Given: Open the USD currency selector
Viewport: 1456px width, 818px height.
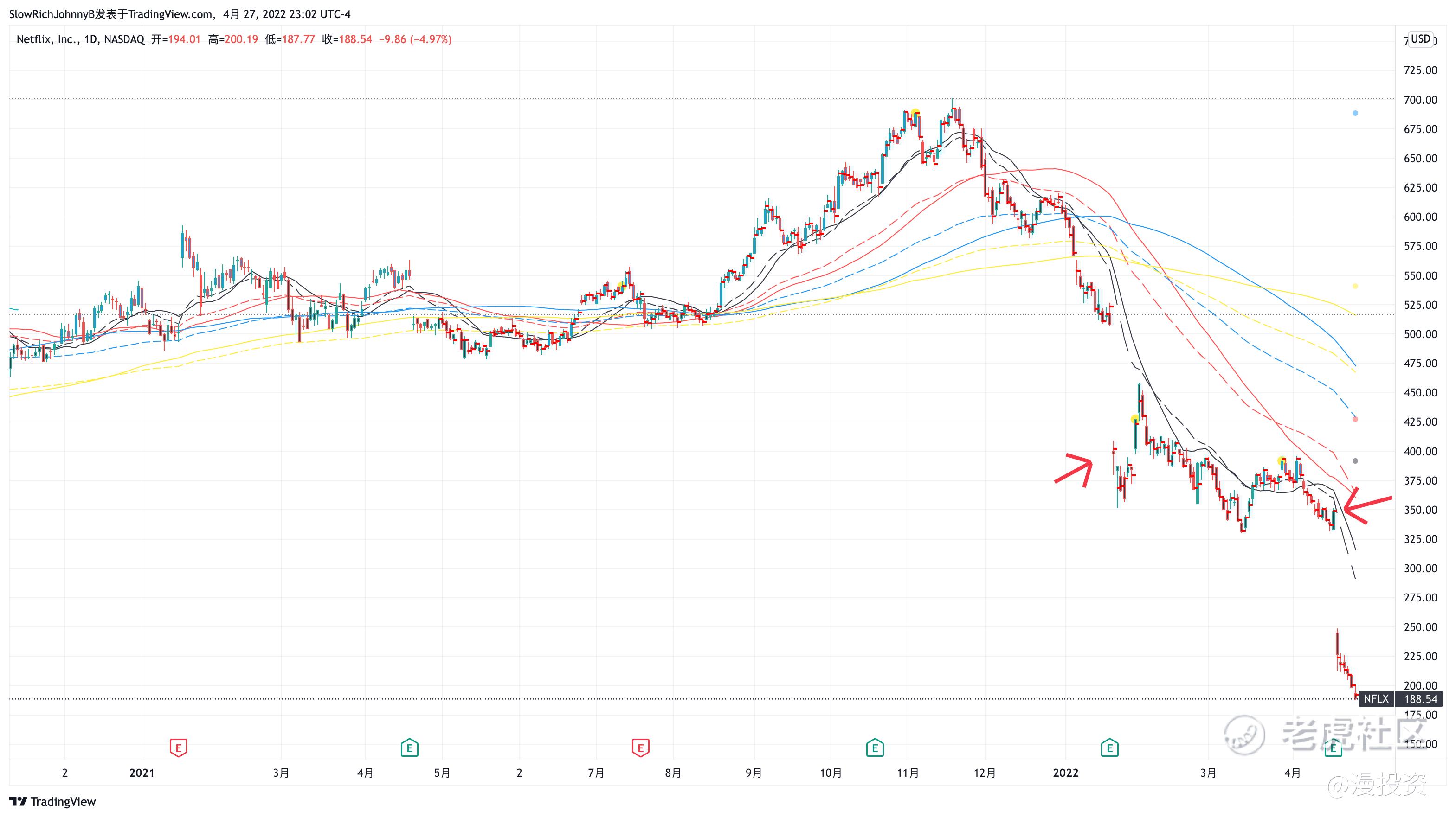Looking at the screenshot, I should [x=1420, y=39].
